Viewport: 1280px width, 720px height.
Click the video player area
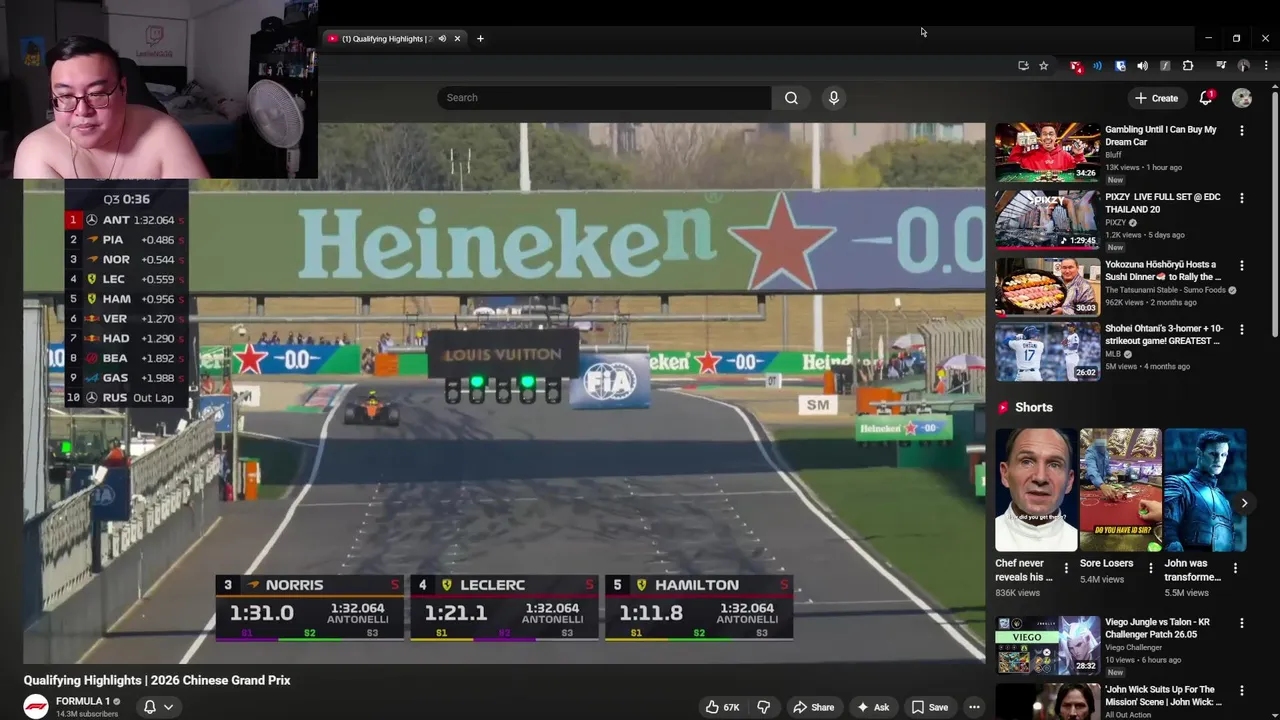tap(504, 393)
